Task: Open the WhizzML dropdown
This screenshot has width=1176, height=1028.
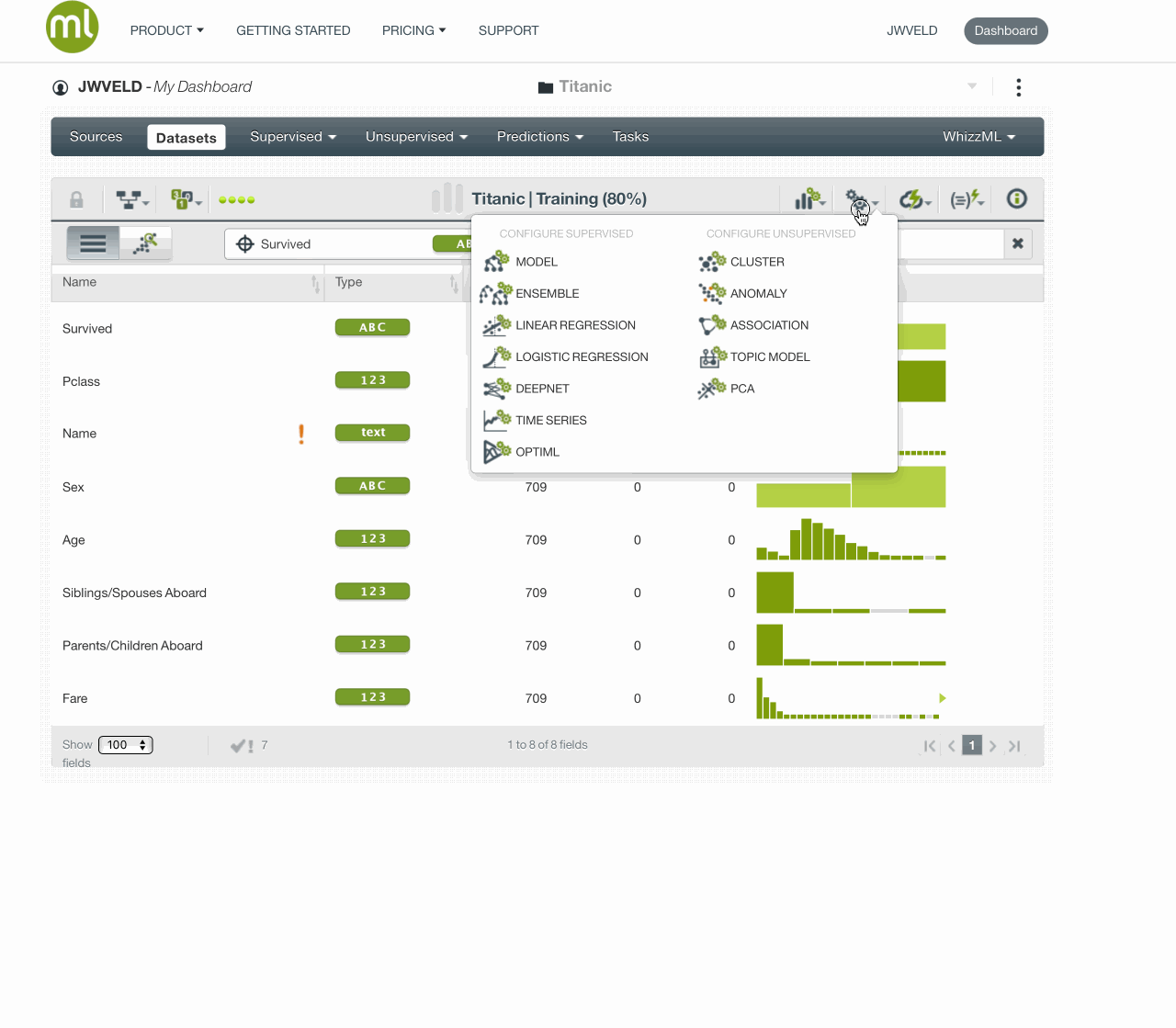Action: (x=978, y=137)
